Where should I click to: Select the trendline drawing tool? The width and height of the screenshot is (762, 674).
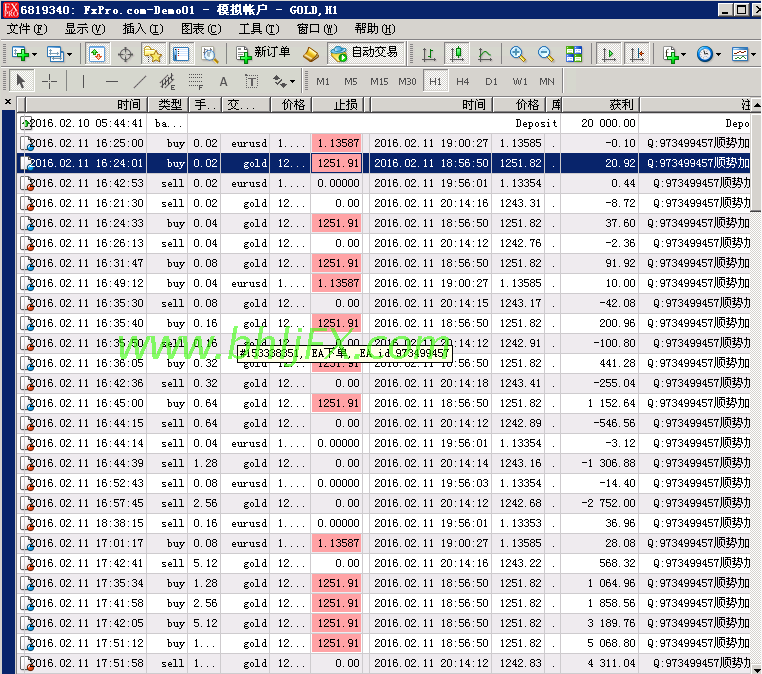pyautogui.click(x=140, y=82)
